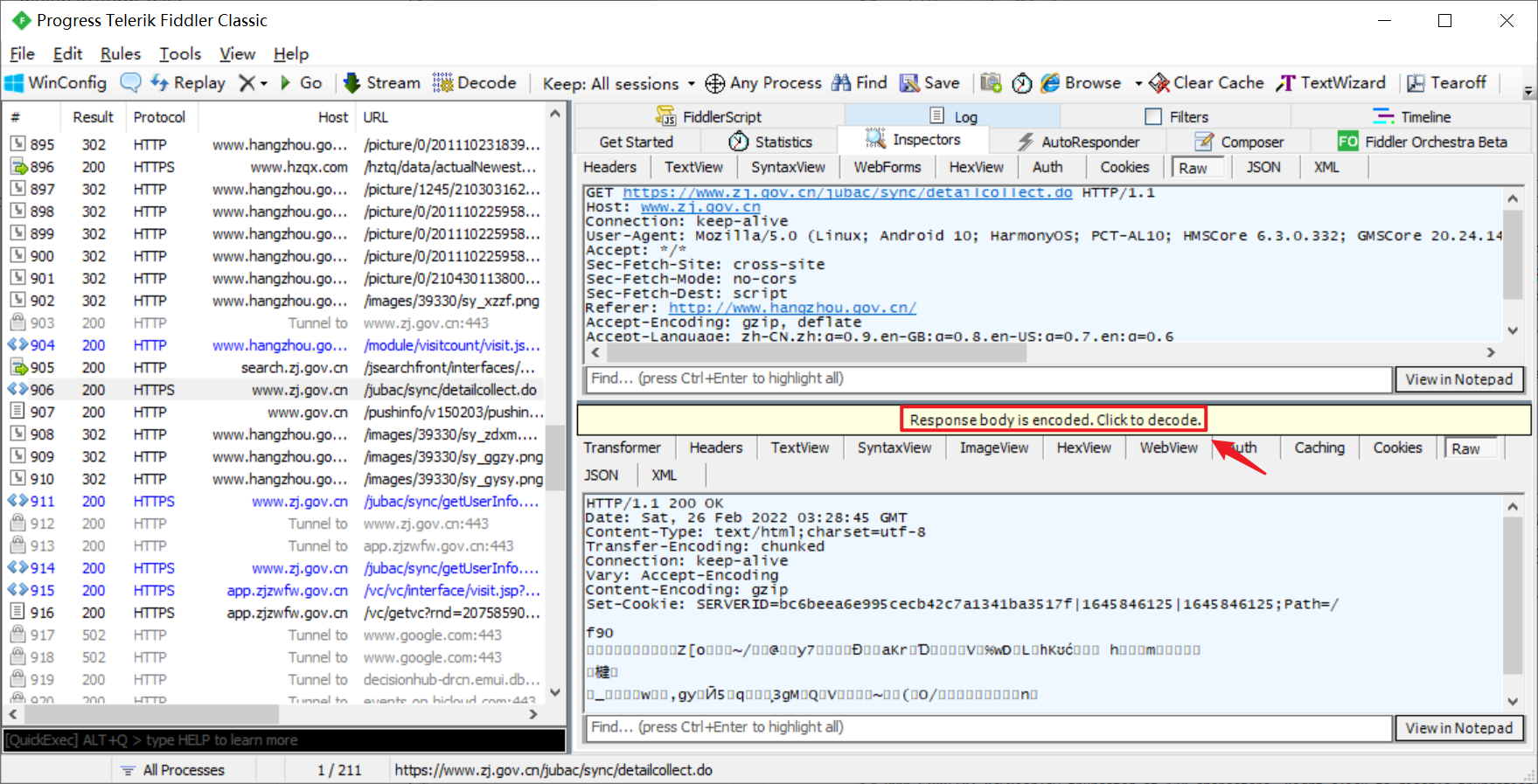Sort sessions by the Protocol column header
This screenshot has height=784, width=1538.
click(160, 117)
